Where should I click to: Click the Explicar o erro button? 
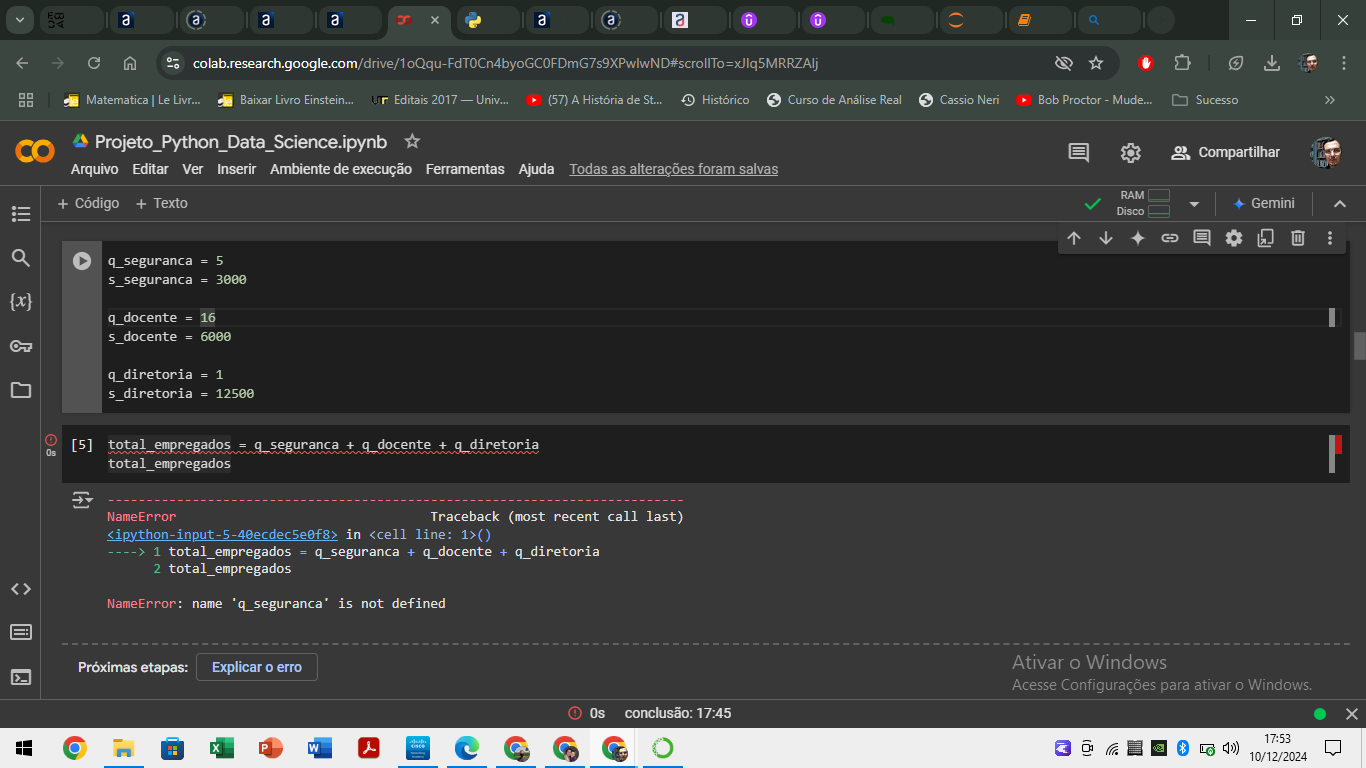(x=256, y=667)
